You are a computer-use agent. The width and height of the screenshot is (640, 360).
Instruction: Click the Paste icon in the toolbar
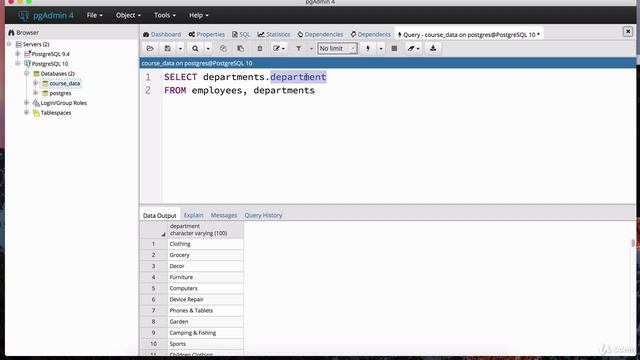(x=240, y=49)
